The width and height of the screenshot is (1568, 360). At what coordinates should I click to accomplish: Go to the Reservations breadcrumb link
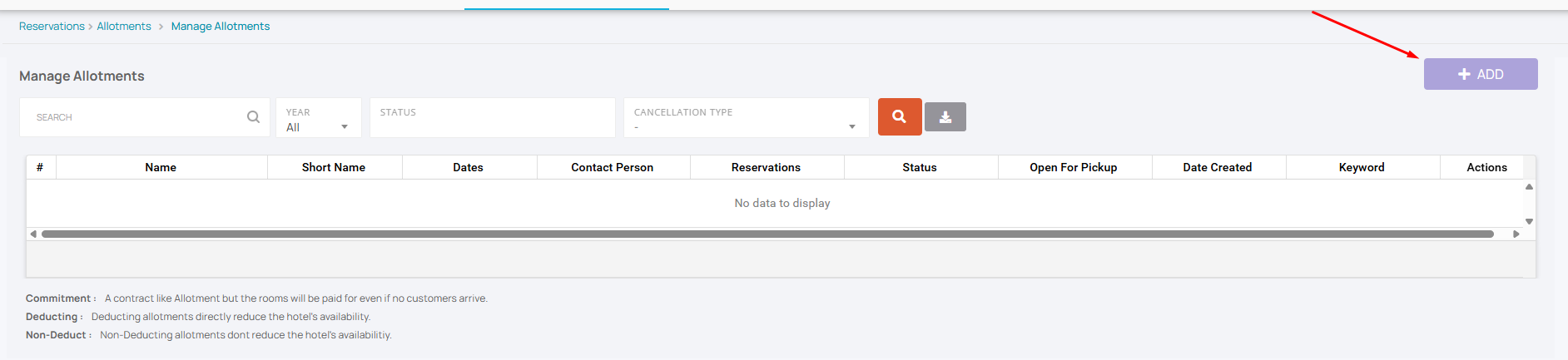pyautogui.click(x=52, y=27)
